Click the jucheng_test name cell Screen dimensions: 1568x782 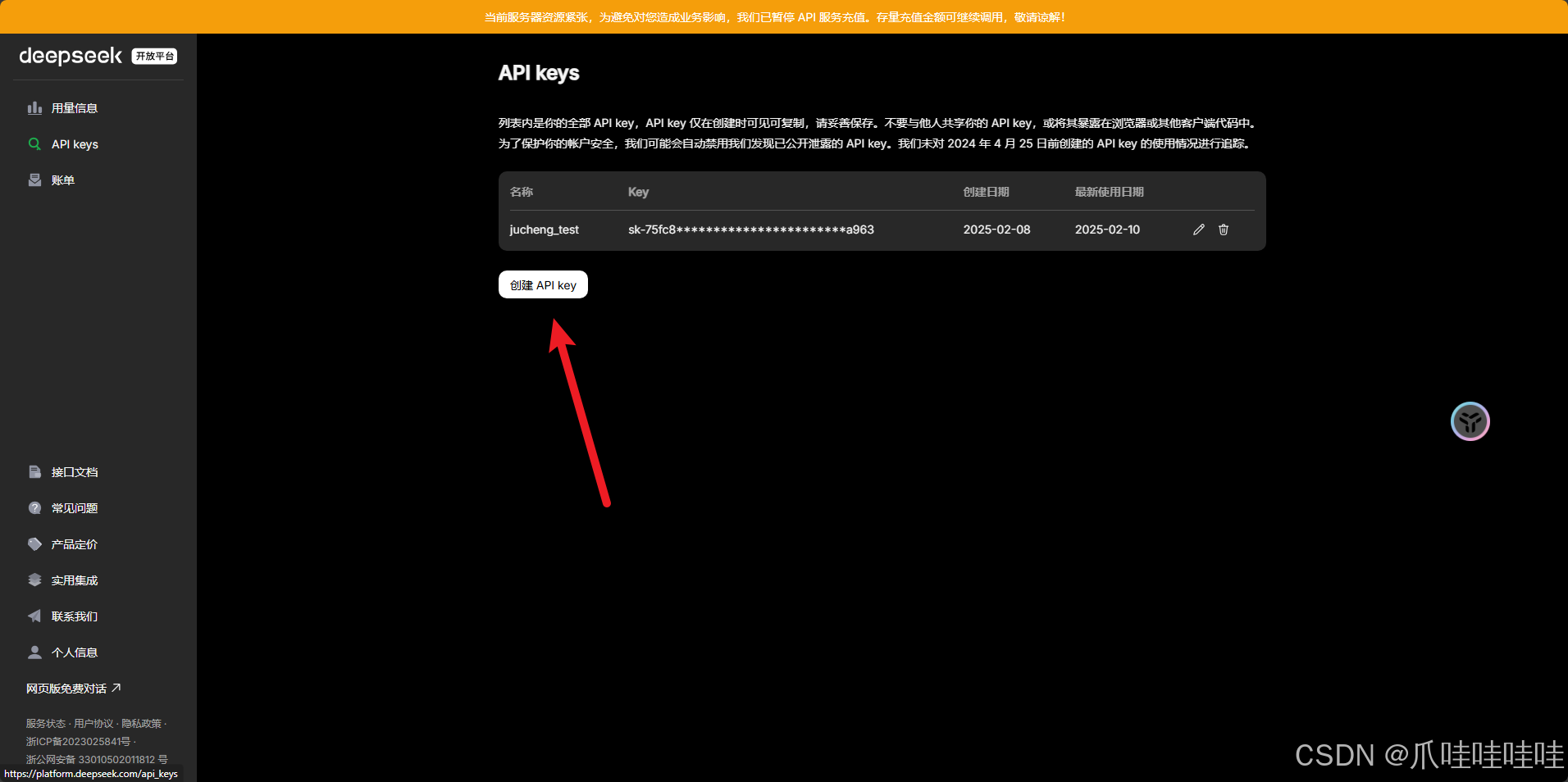(x=545, y=230)
